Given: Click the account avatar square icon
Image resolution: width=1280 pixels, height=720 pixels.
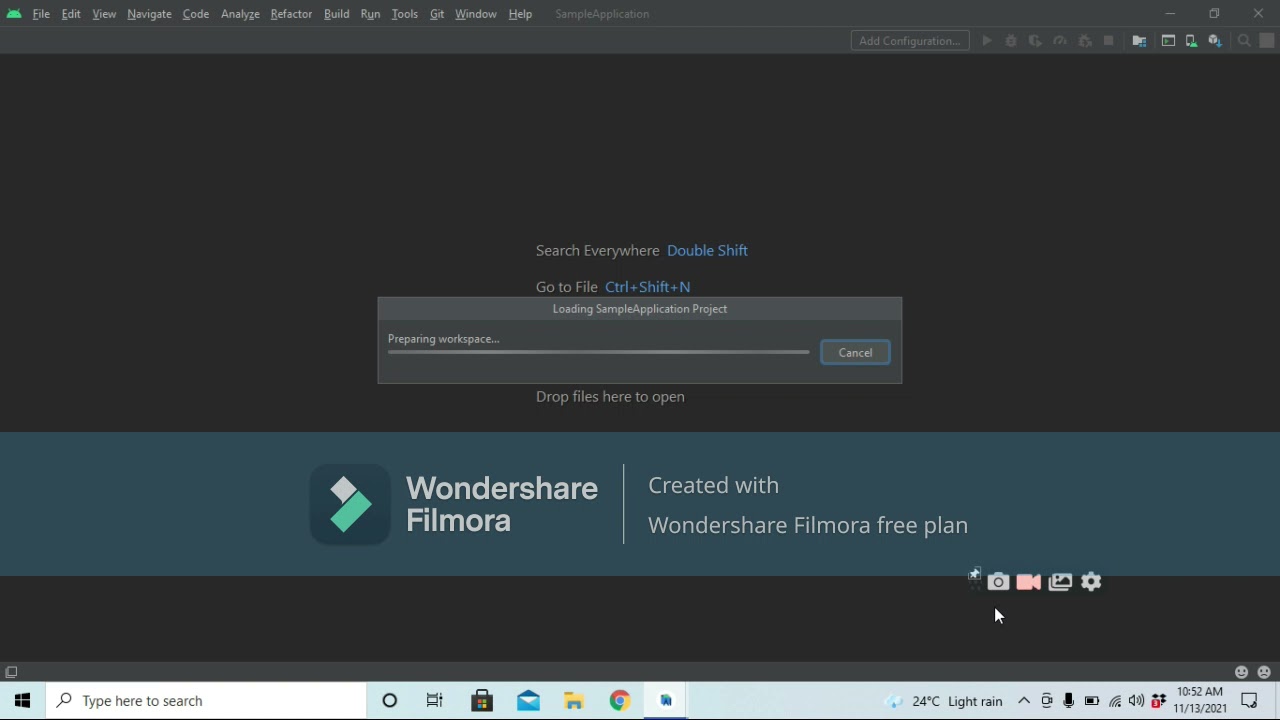Looking at the screenshot, I should coord(1267,41).
